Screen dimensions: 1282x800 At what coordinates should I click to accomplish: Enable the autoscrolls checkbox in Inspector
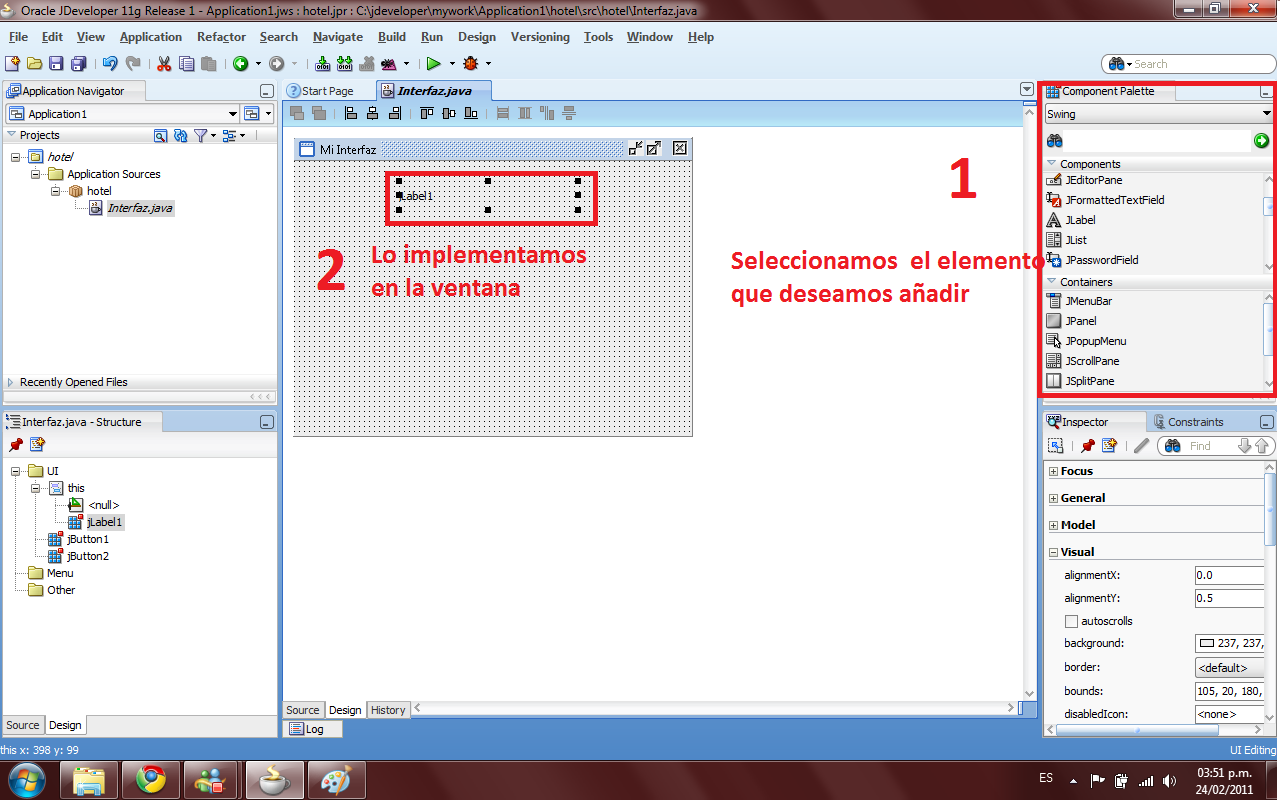[1071, 620]
